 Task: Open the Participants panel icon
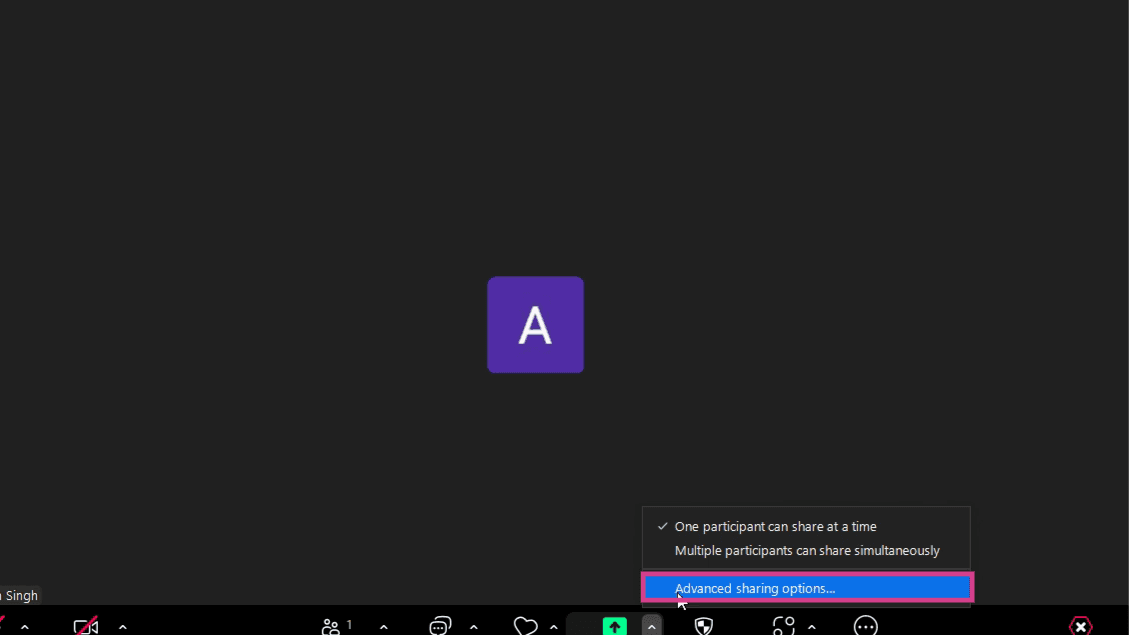(x=330, y=626)
